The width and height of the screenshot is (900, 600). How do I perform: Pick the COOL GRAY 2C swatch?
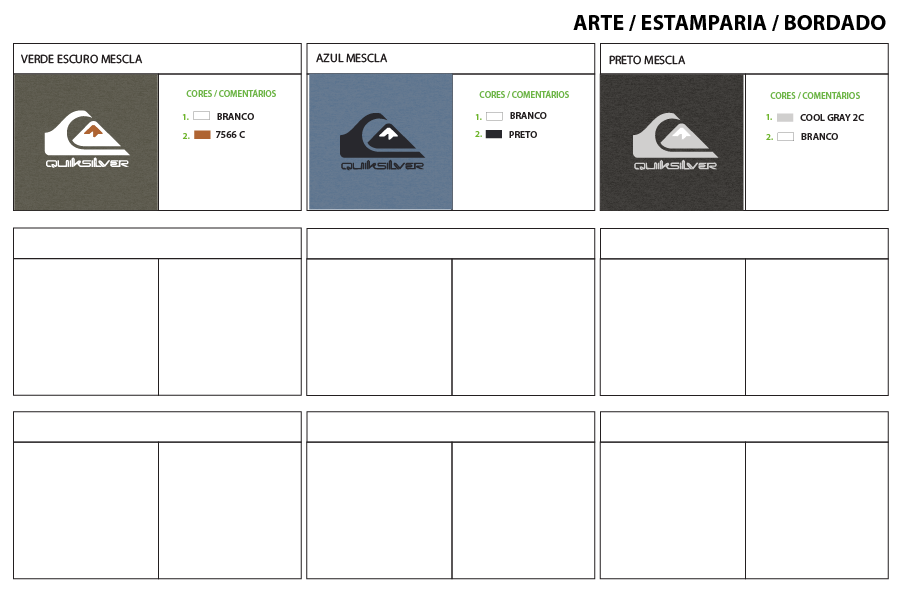tap(785, 118)
